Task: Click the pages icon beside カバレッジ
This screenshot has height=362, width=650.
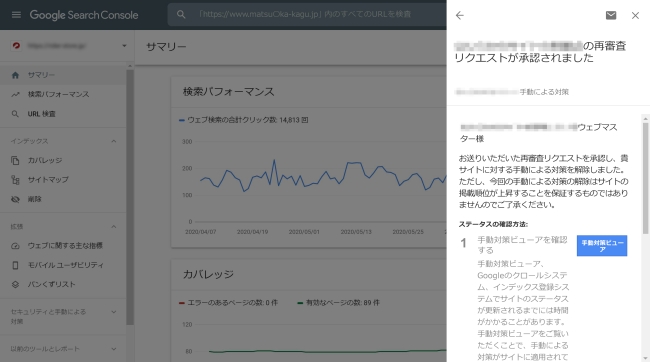Action: point(15,160)
